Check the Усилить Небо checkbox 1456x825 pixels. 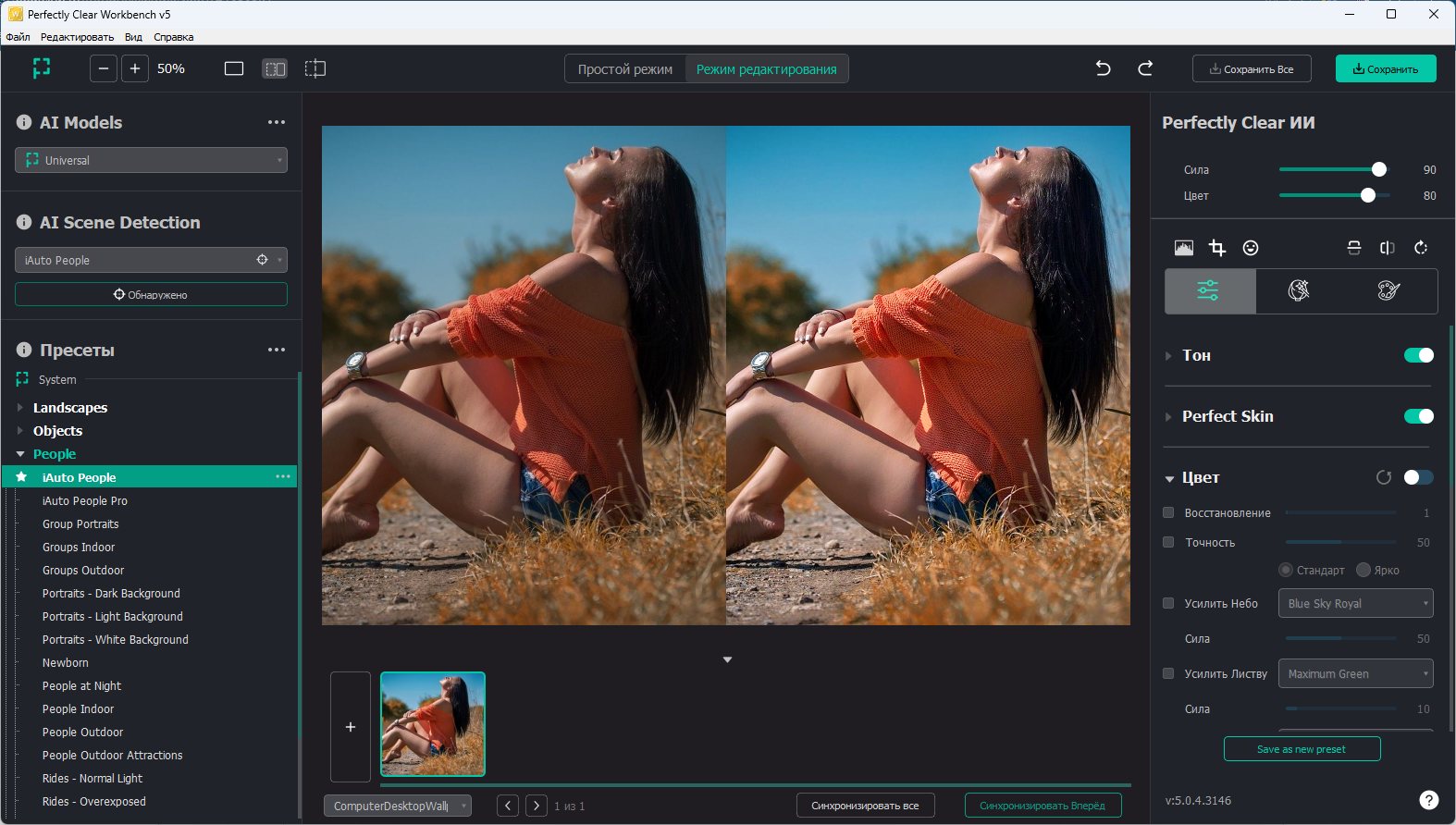point(1168,603)
